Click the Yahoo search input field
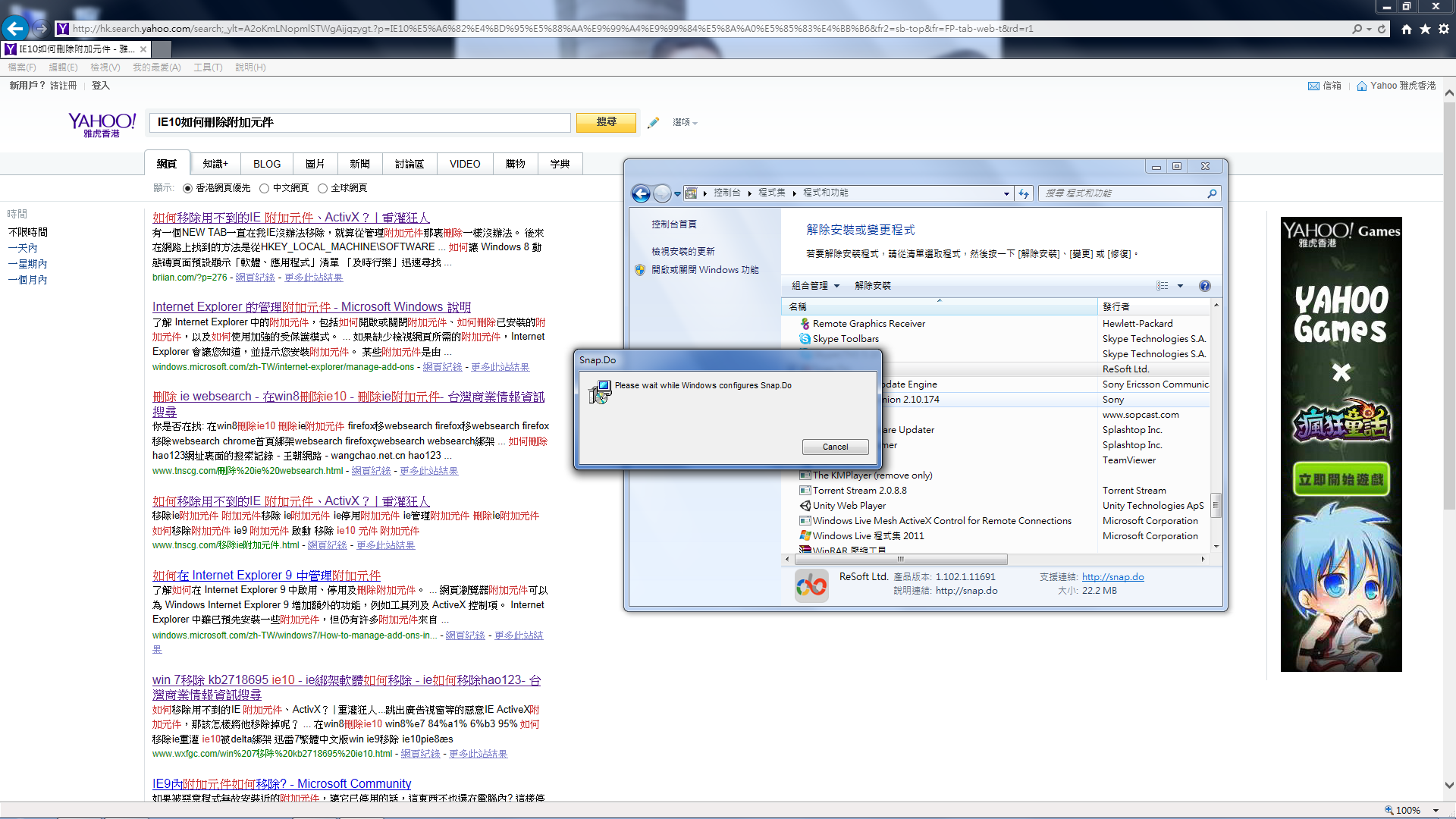The image size is (1456, 819). click(x=359, y=122)
